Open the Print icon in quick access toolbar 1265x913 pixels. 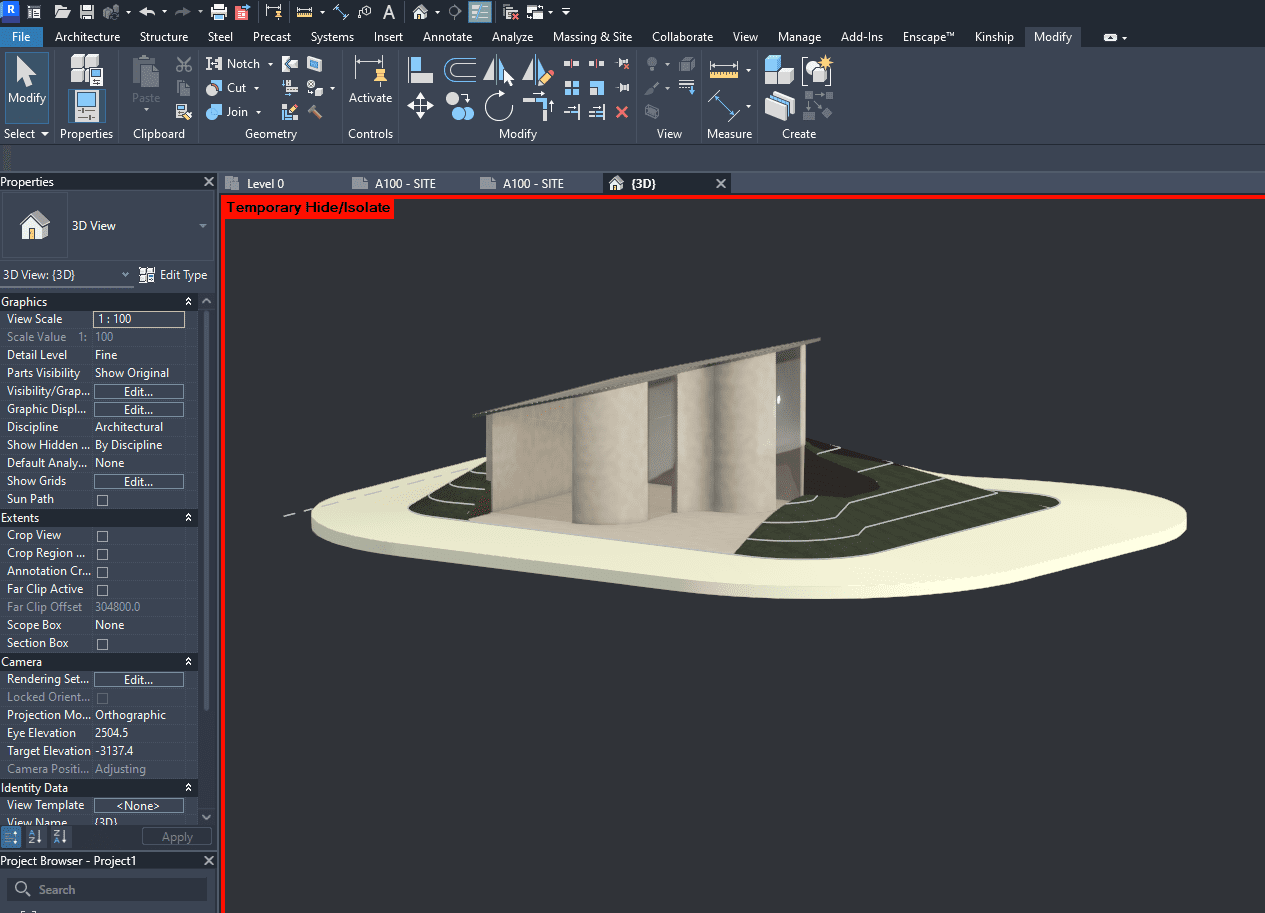coord(219,12)
